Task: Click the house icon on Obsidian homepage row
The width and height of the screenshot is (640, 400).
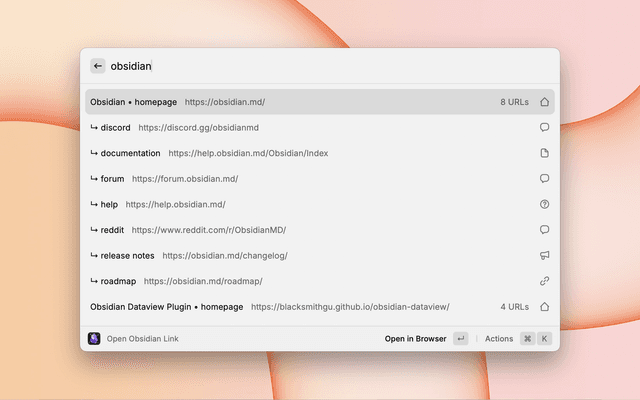Action: (545, 102)
